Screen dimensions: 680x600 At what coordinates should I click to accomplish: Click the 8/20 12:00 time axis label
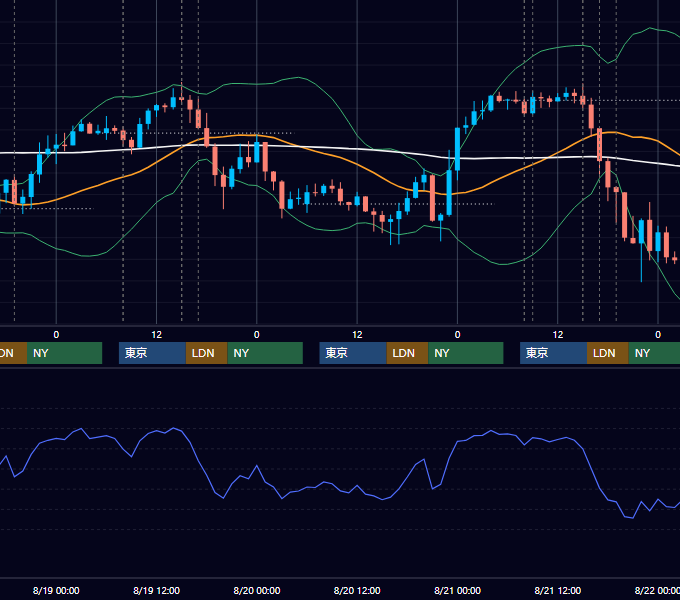[x=357, y=590]
